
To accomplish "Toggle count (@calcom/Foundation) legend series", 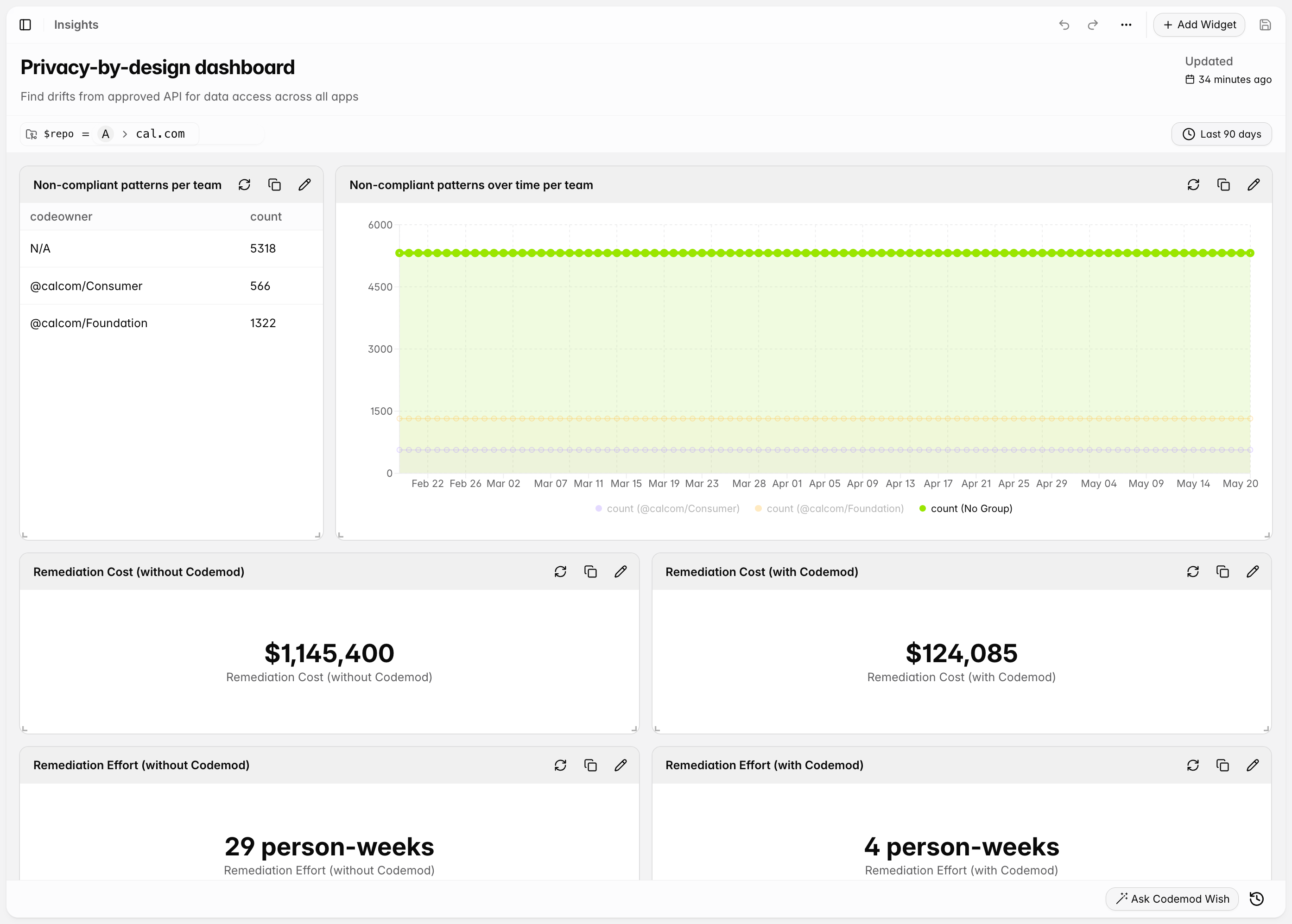I will 829,509.
